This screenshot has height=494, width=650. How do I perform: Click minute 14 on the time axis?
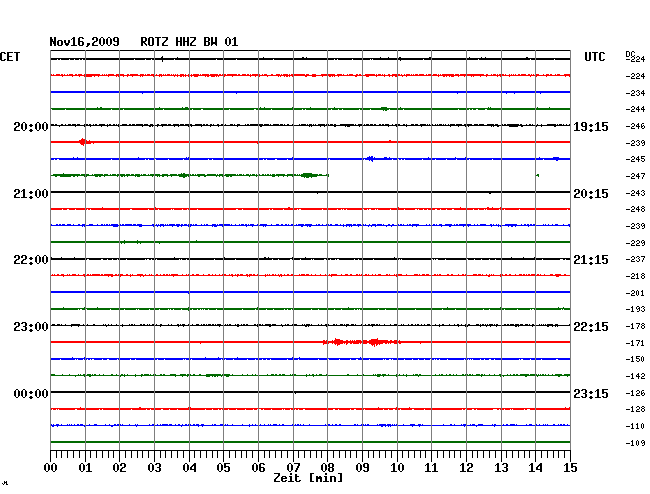[536, 468]
